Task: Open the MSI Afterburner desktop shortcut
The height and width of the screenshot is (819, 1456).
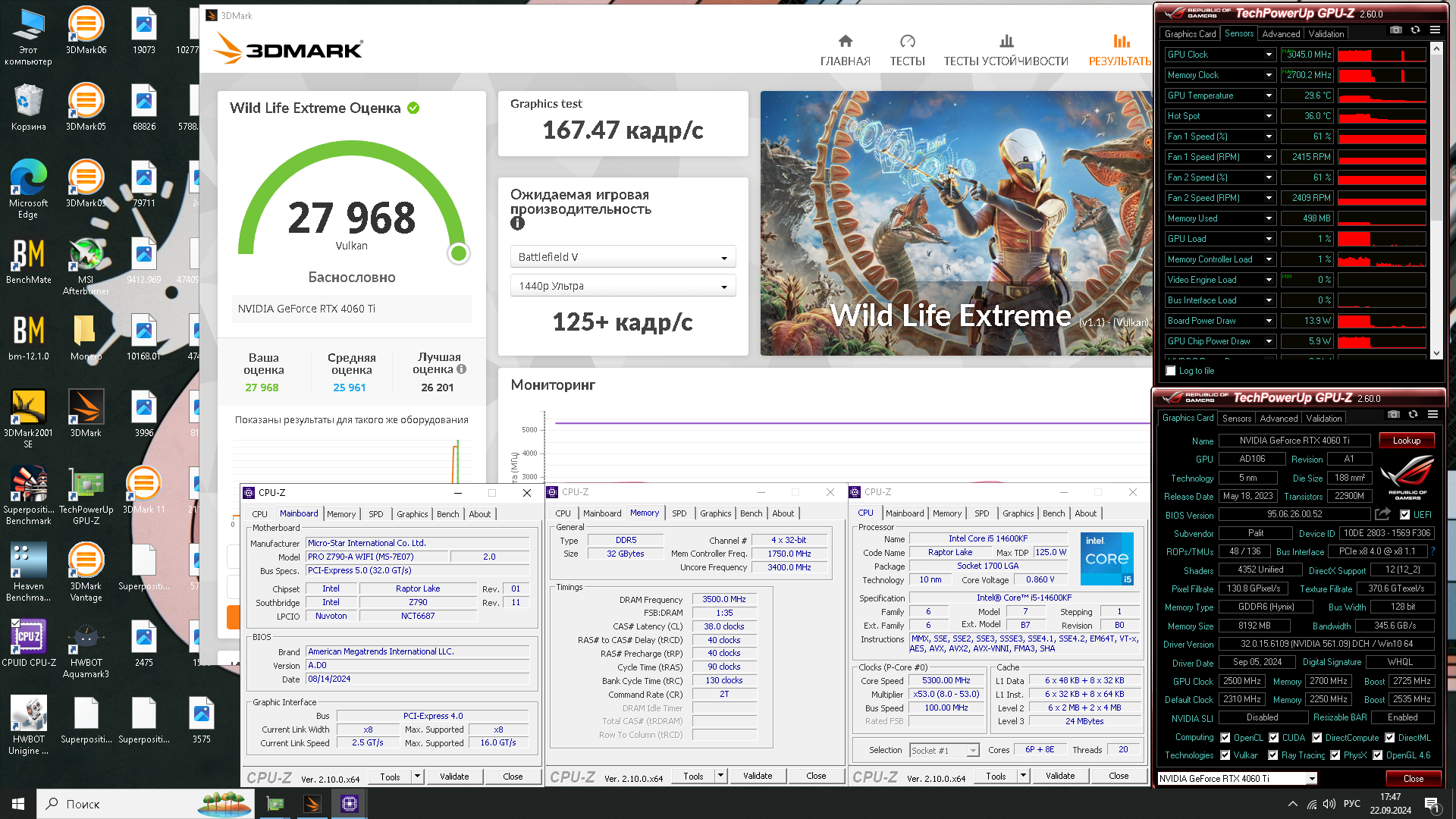Action: (x=86, y=266)
